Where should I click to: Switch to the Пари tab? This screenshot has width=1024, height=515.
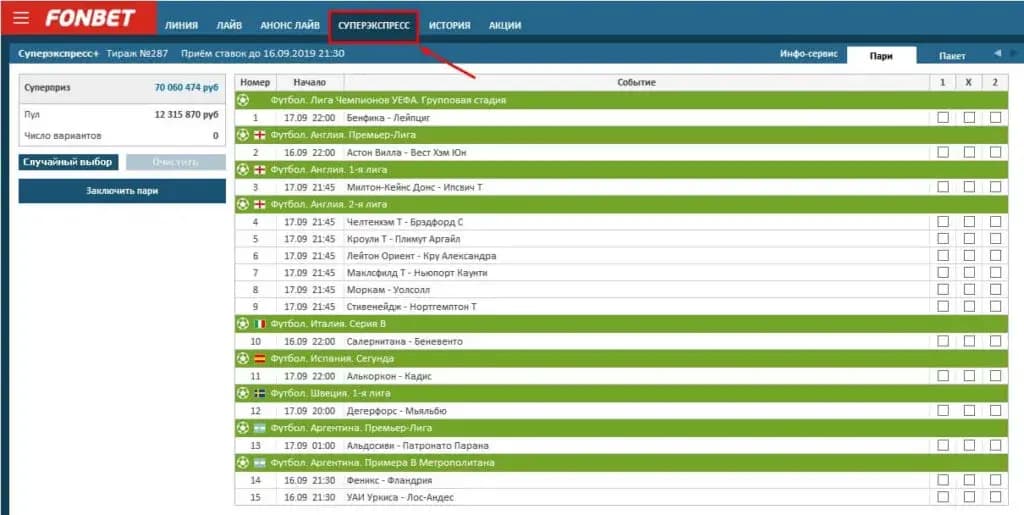click(x=881, y=55)
